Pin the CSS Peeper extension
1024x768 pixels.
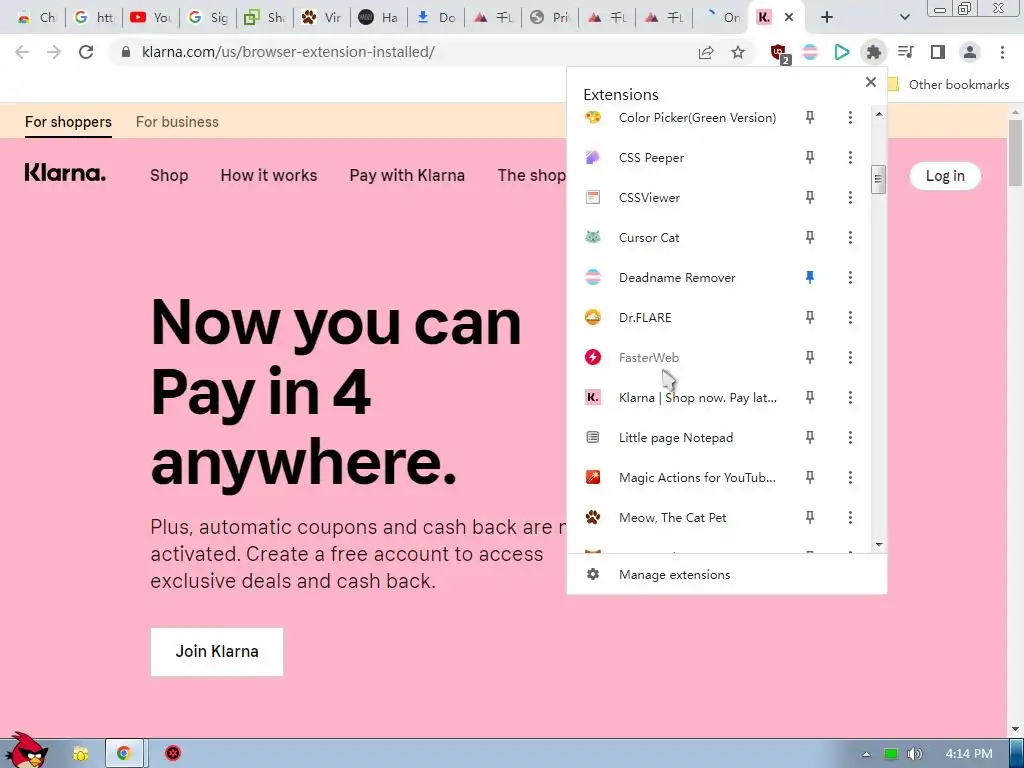[x=810, y=157]
